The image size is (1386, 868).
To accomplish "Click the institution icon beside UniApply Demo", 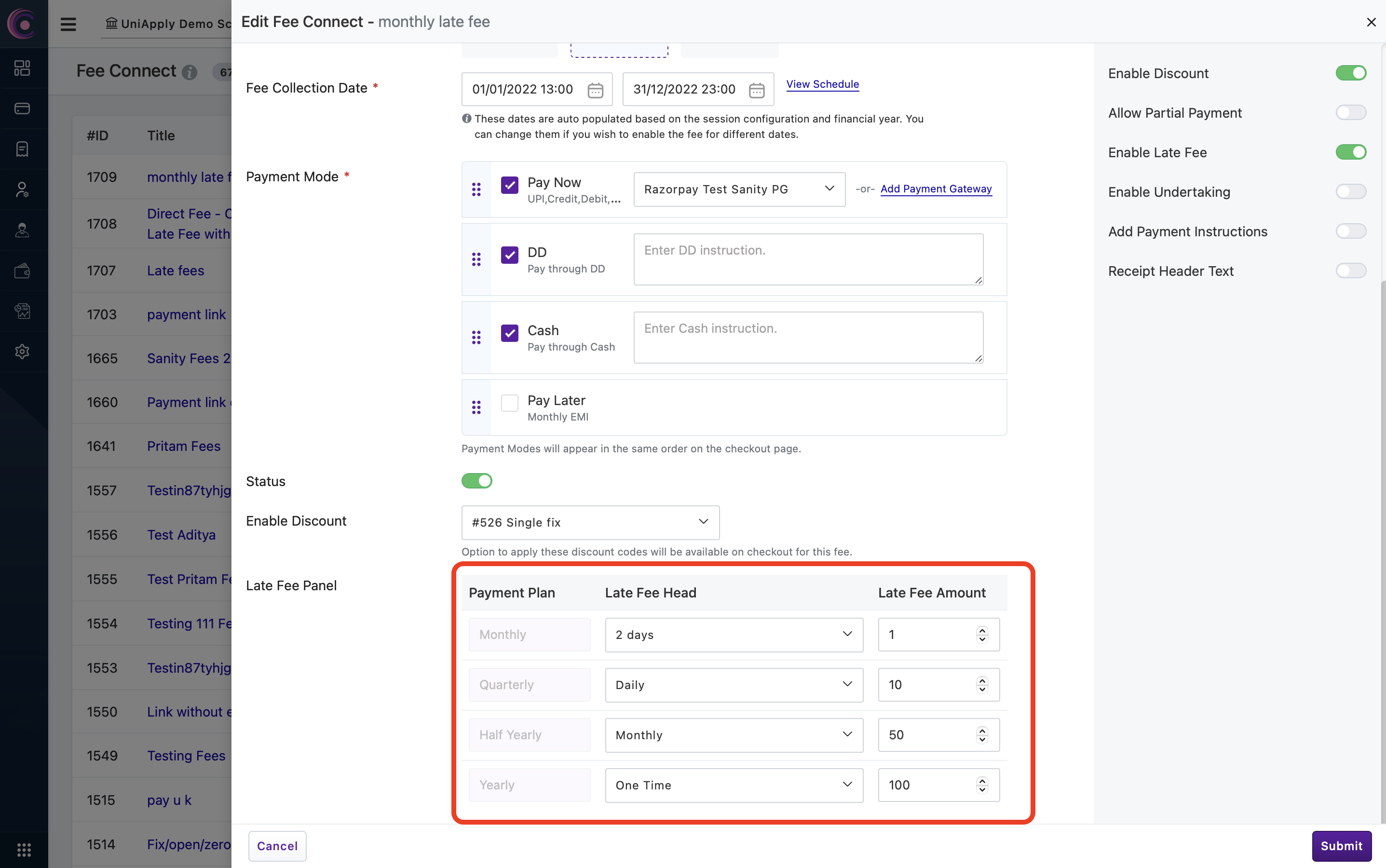I will (111, 23).
